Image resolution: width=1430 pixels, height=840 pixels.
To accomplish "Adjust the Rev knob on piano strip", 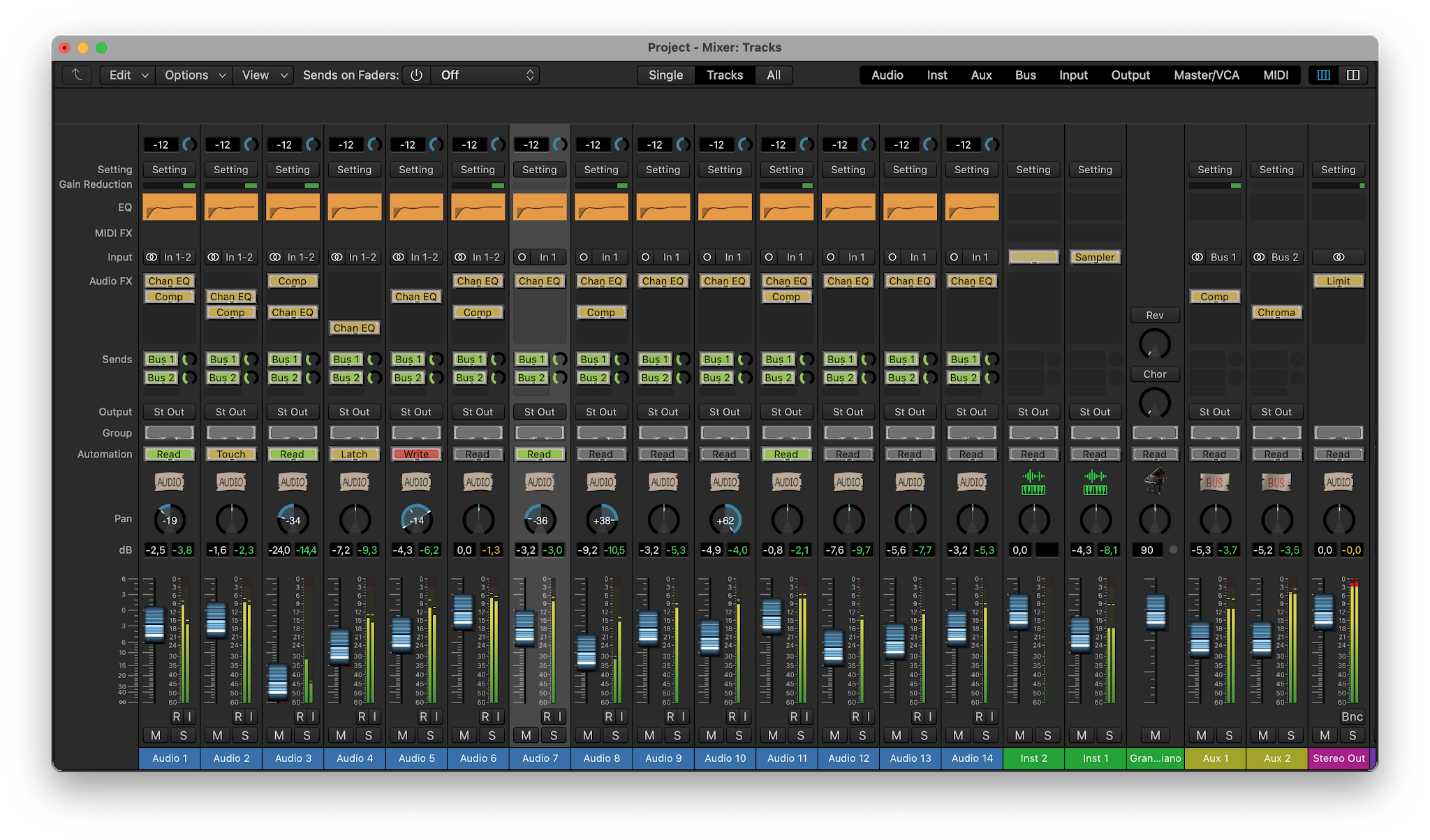I will (x=1155, y=344).
